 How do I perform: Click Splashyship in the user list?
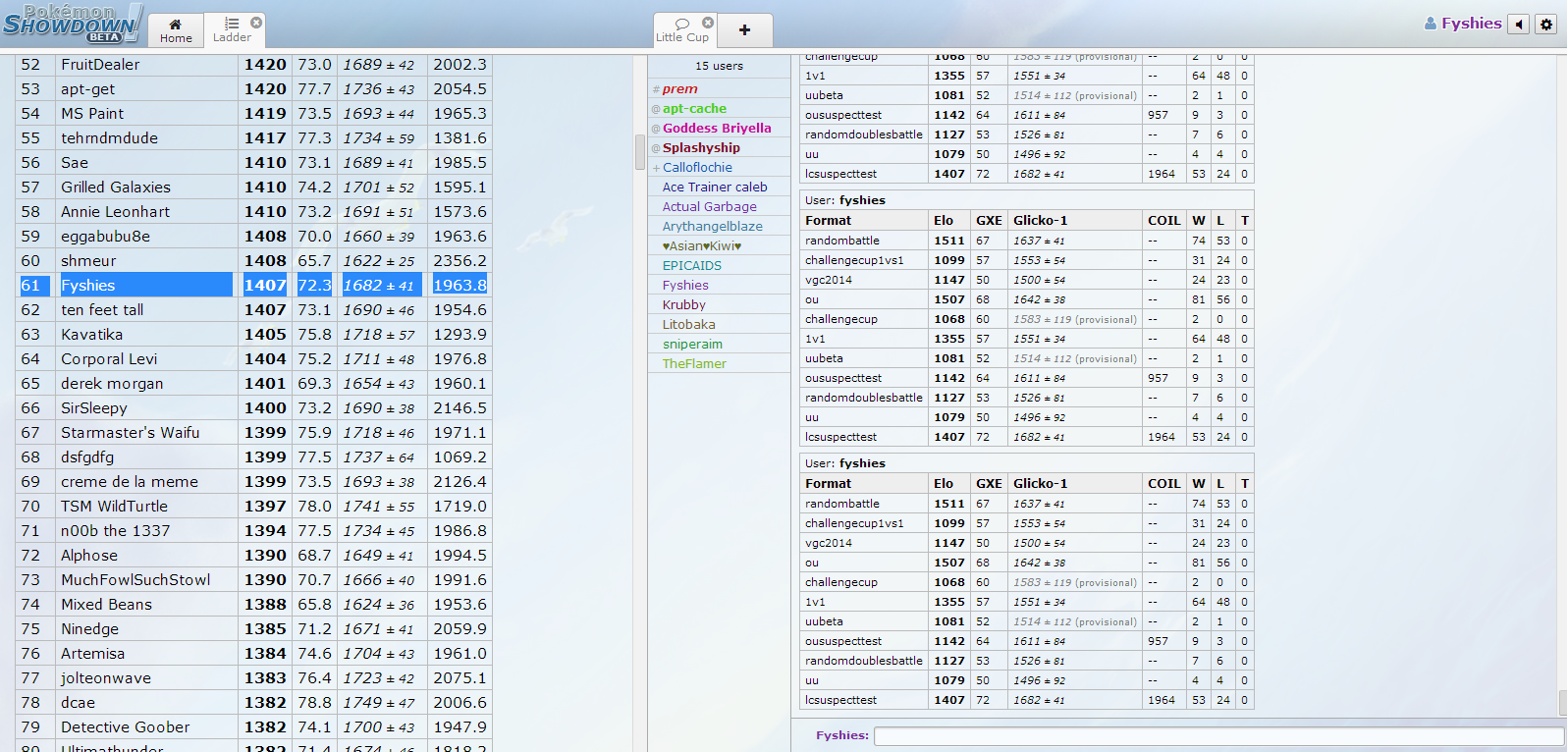[701, 148]
